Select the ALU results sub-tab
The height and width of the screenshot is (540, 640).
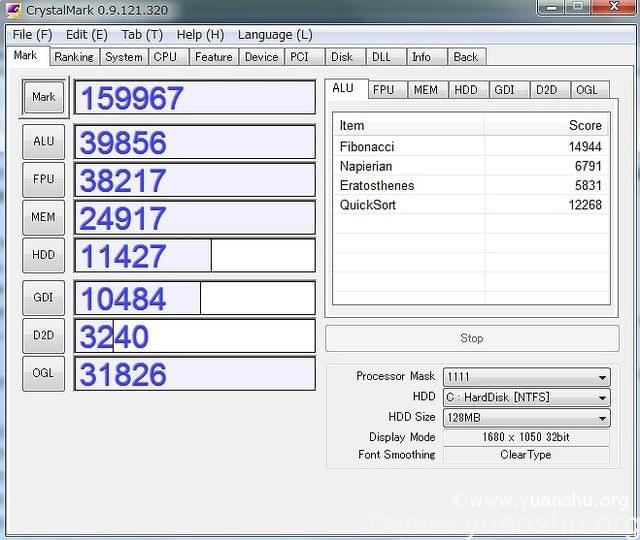346,89
